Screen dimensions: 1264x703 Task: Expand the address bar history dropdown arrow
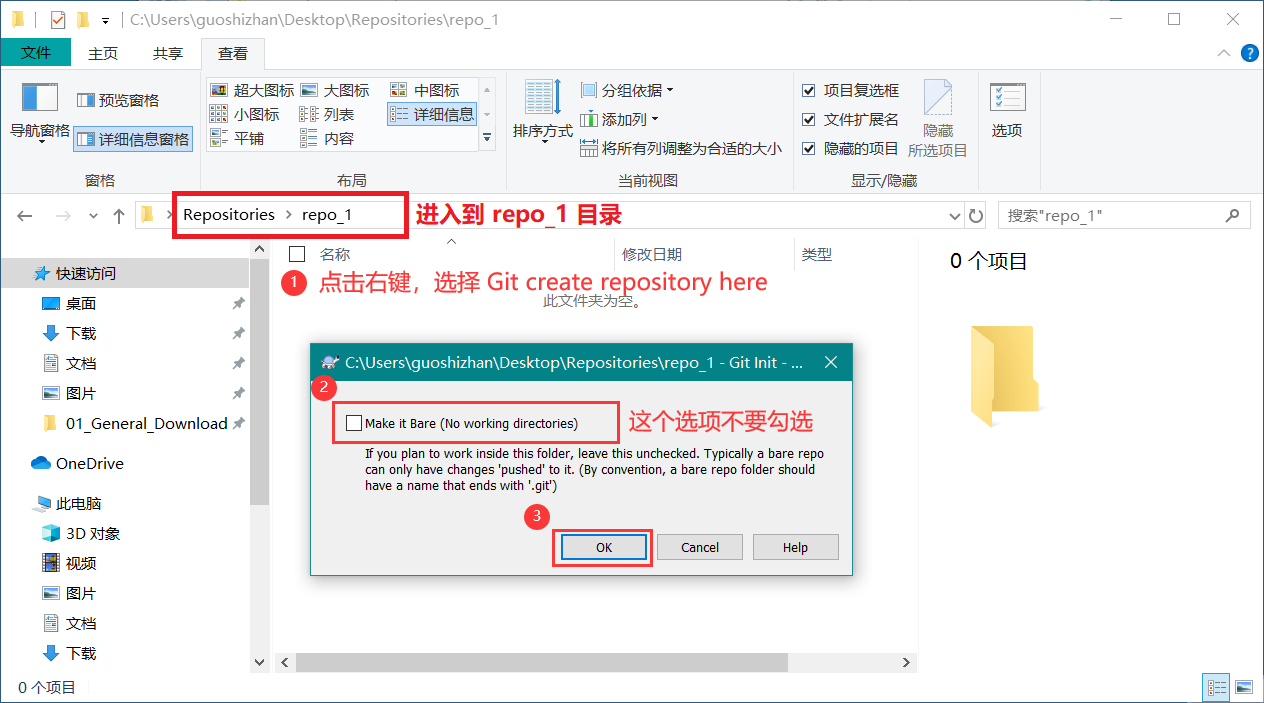point(953,215)
